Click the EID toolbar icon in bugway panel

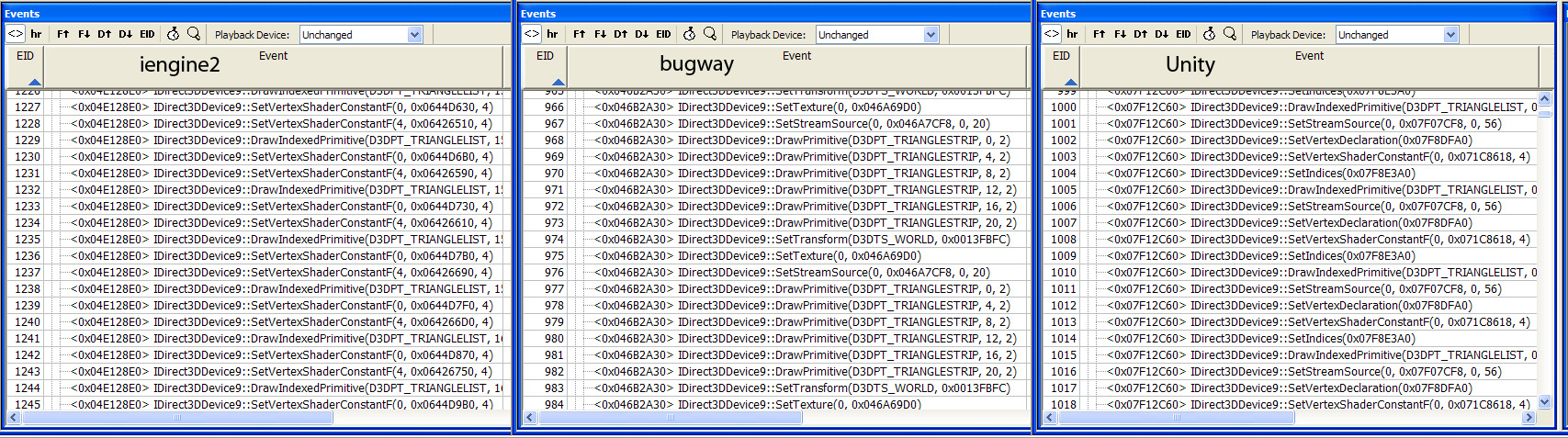(663, 34)
